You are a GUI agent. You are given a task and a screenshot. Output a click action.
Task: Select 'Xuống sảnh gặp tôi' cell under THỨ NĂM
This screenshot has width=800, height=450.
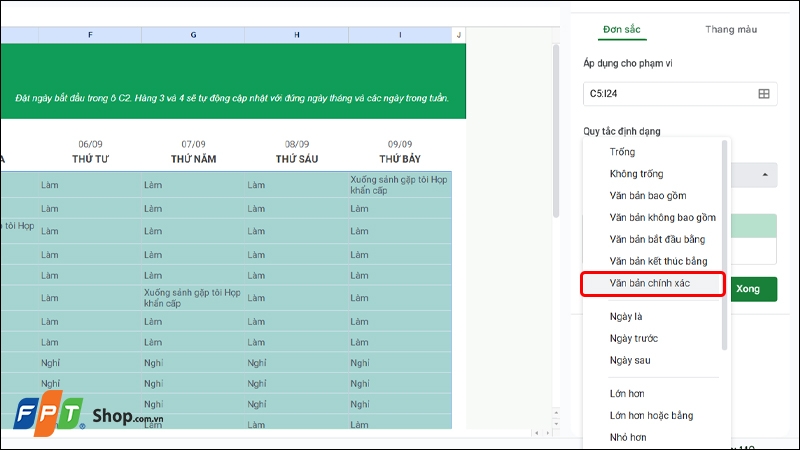[x=193, y=298]
